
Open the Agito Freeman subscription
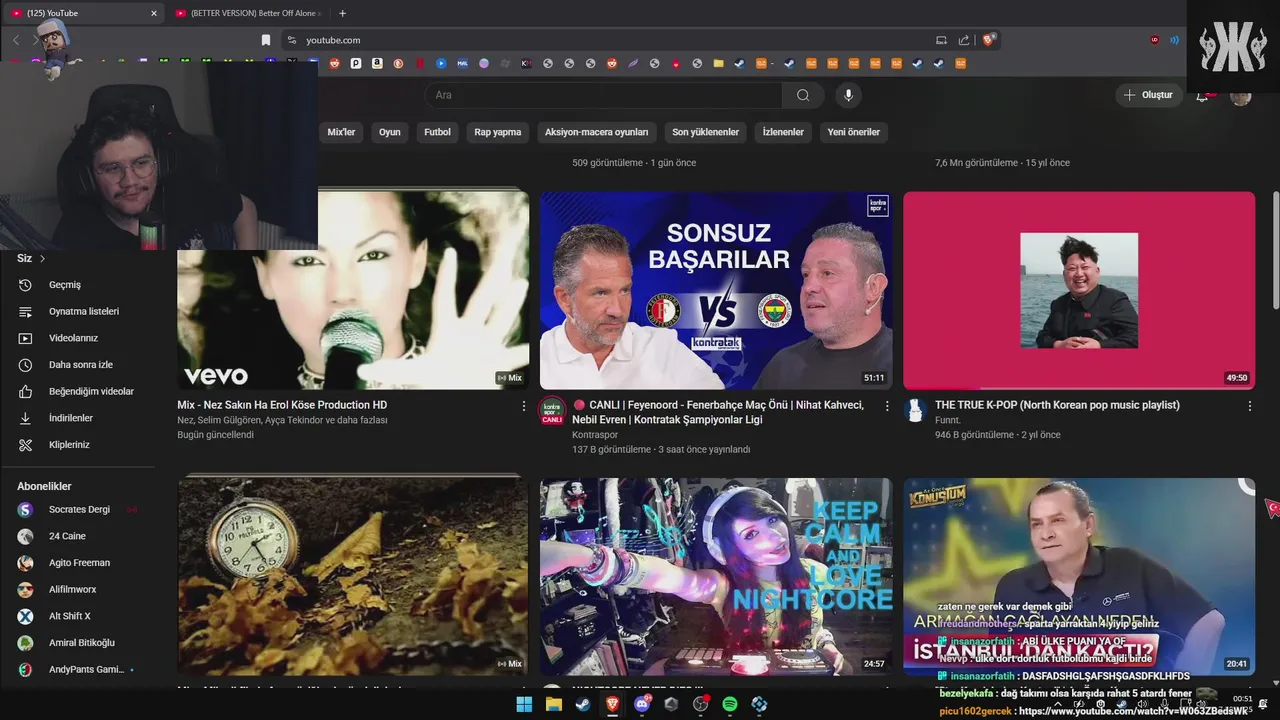[78, 563]
